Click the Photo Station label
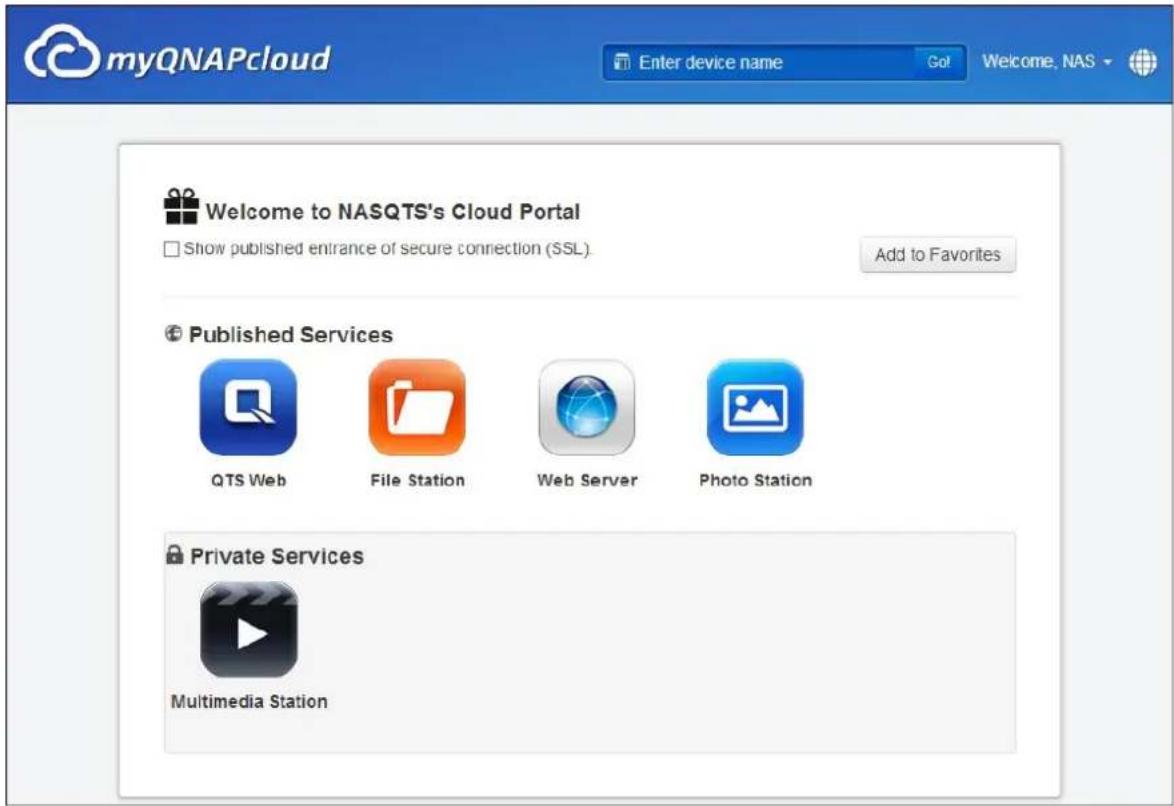 point(755,480)
